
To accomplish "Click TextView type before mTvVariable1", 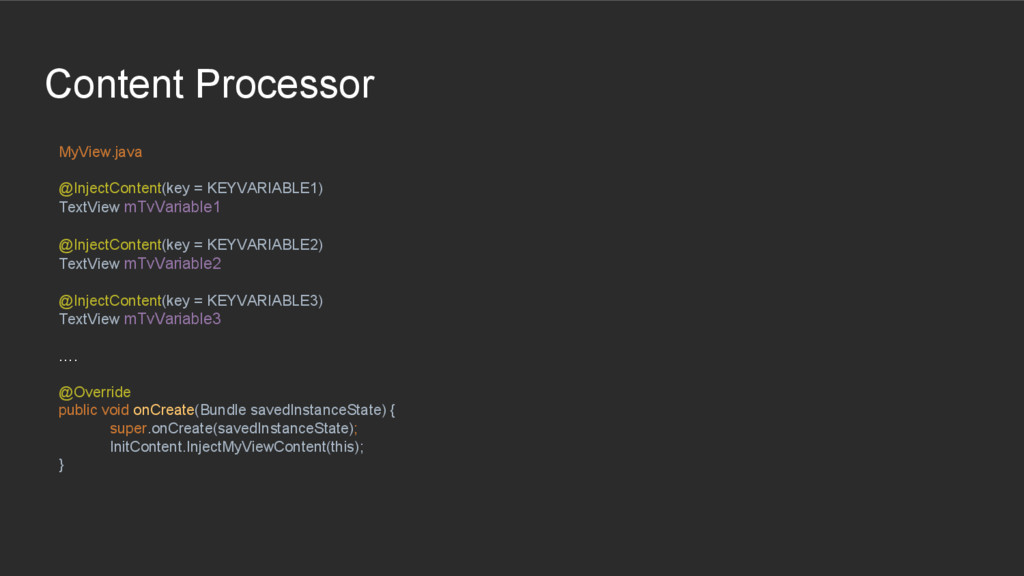I will [x=89, y=207].
